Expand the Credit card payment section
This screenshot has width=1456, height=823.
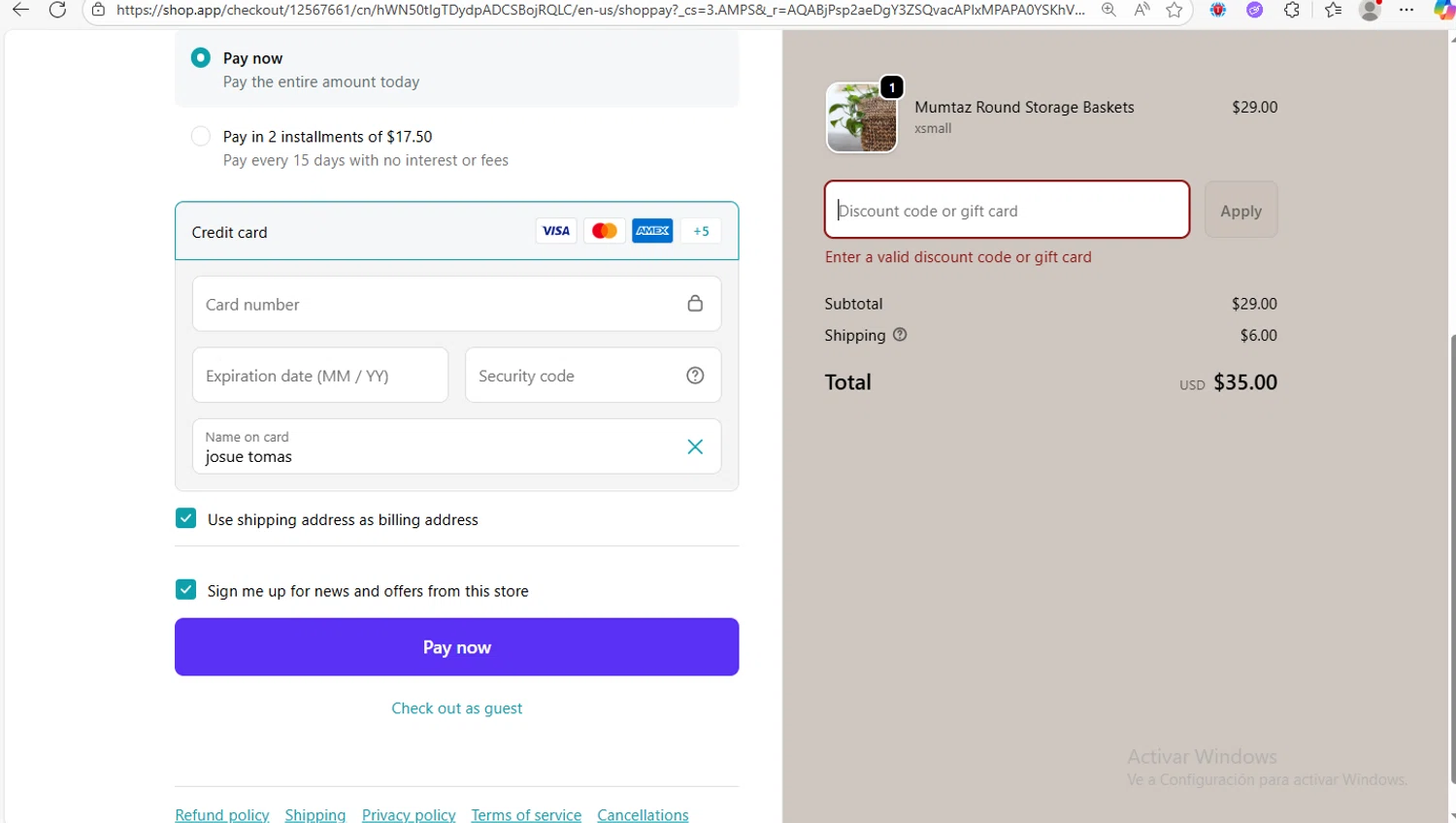tap(457, 231)
